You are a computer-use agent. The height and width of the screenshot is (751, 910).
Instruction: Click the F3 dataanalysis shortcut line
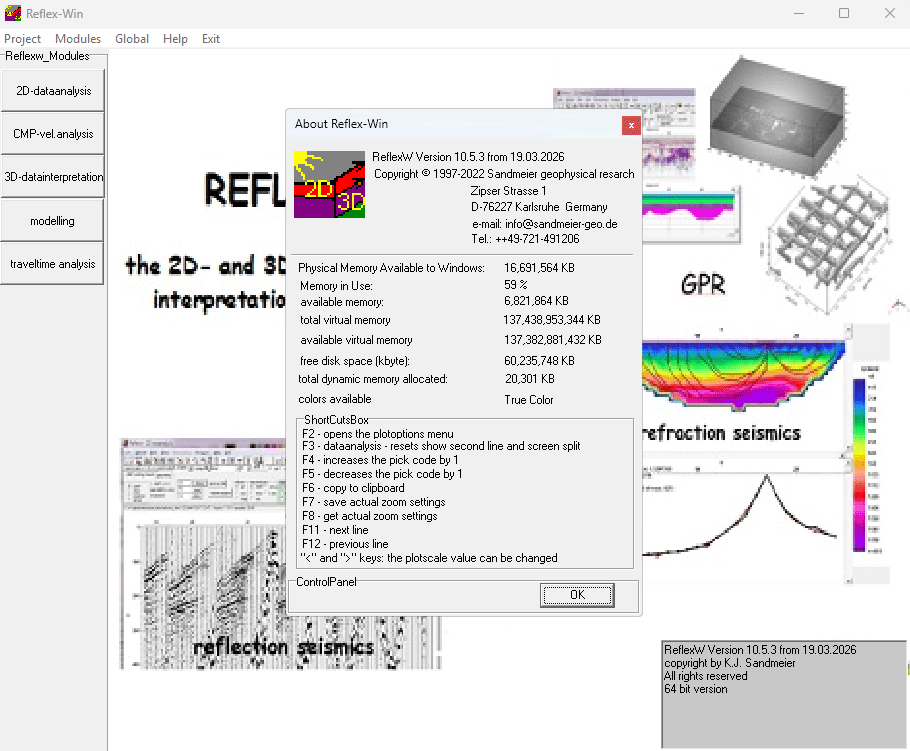(441, 446)
